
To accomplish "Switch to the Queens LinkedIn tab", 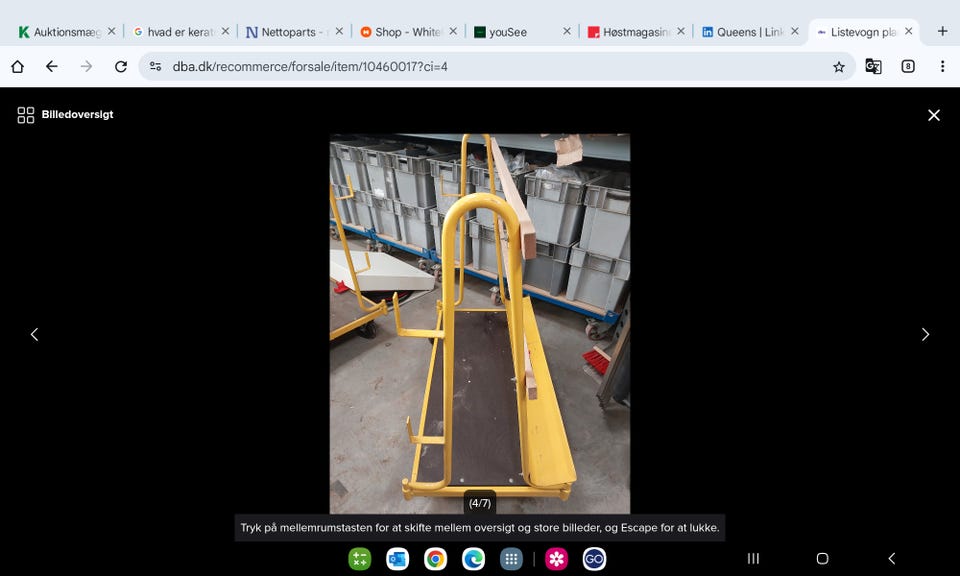I will 743,32.
